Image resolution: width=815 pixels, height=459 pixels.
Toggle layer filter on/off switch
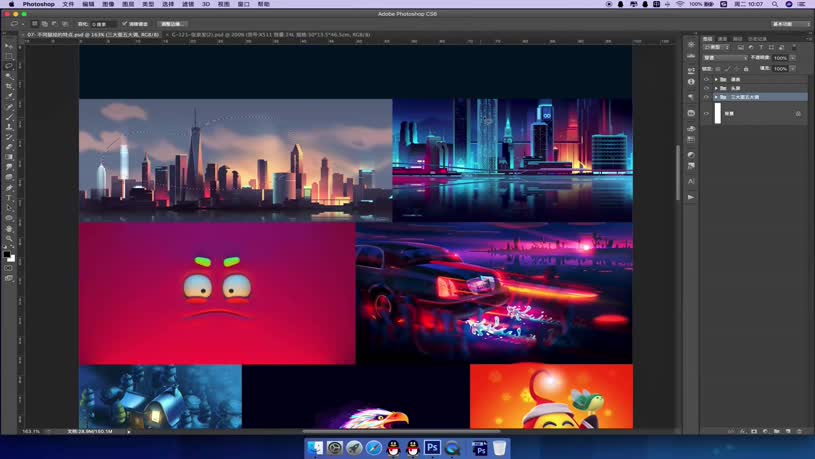[794, 47]
